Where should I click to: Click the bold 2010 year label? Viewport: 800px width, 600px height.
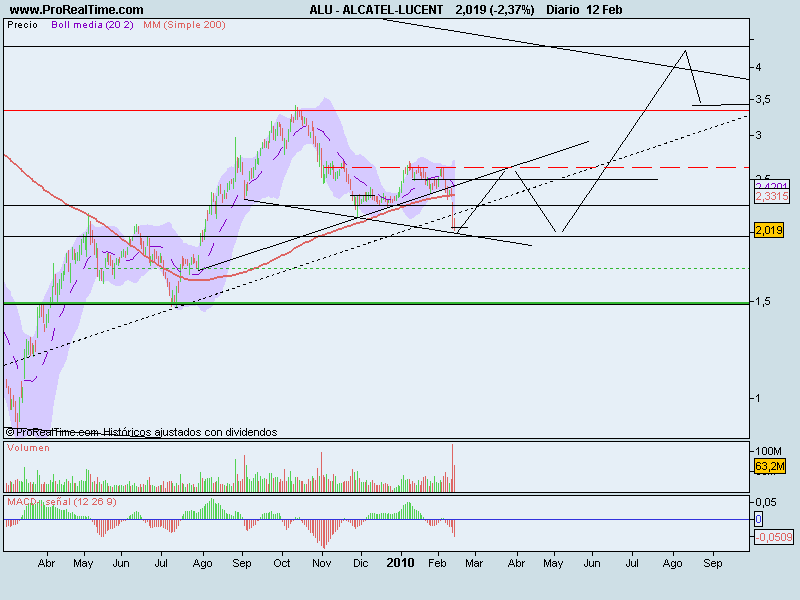401,563
